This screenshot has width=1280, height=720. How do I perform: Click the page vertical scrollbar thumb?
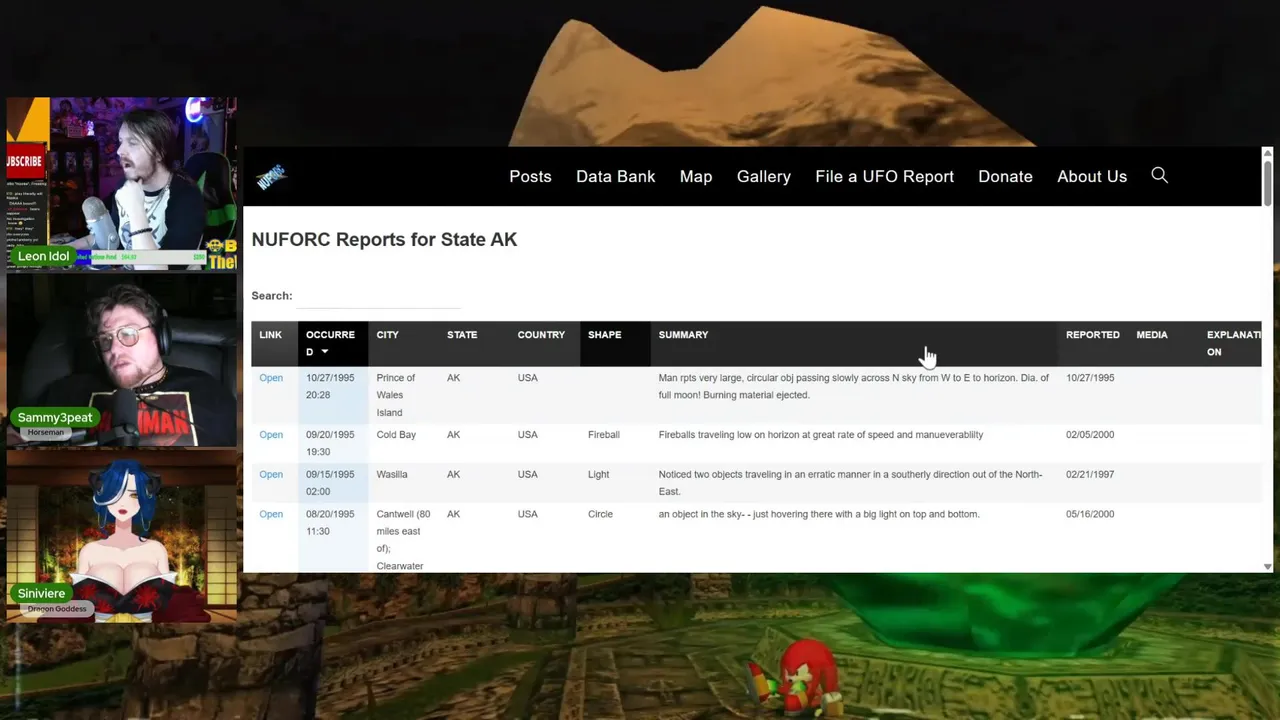[1268, 184]
